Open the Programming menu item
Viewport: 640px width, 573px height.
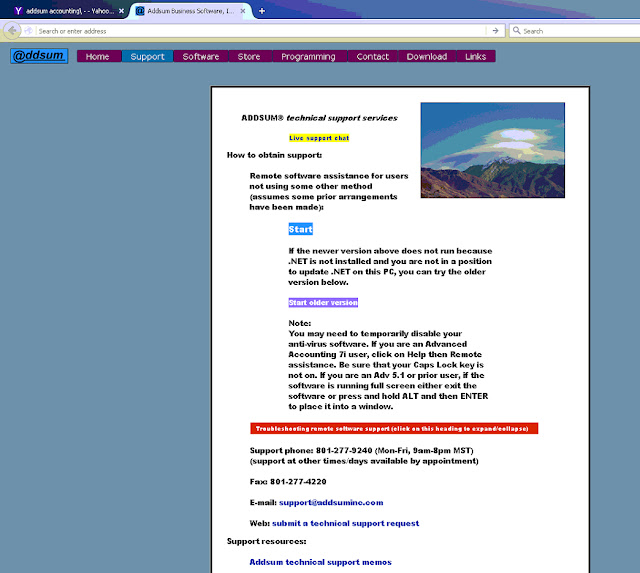click(309, 56)
